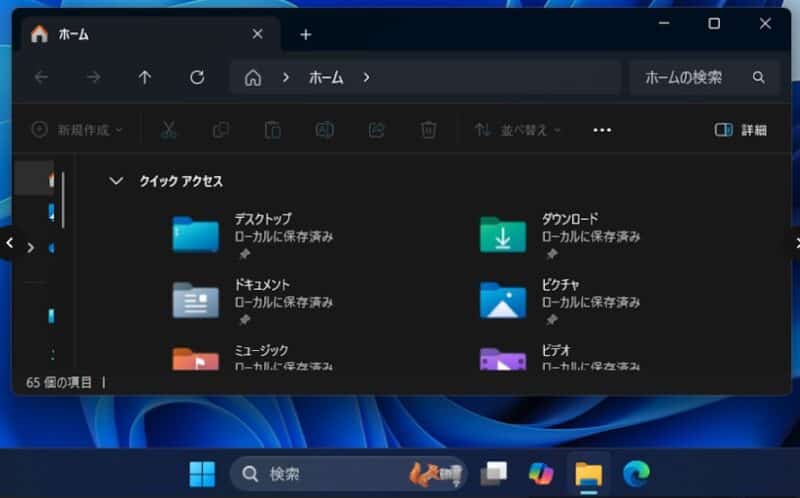Launch Copilot from the taskbar
Viewport: 800px width, 498px height.
[541, 474]
